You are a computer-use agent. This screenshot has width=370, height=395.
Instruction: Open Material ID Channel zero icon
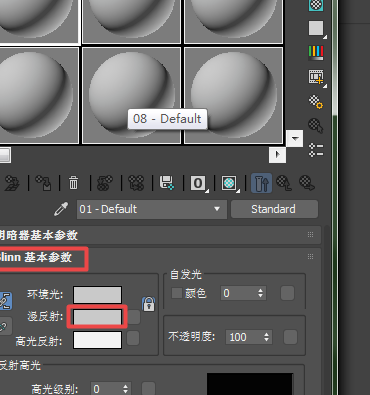pyautogui.click(x=198, y=183)
